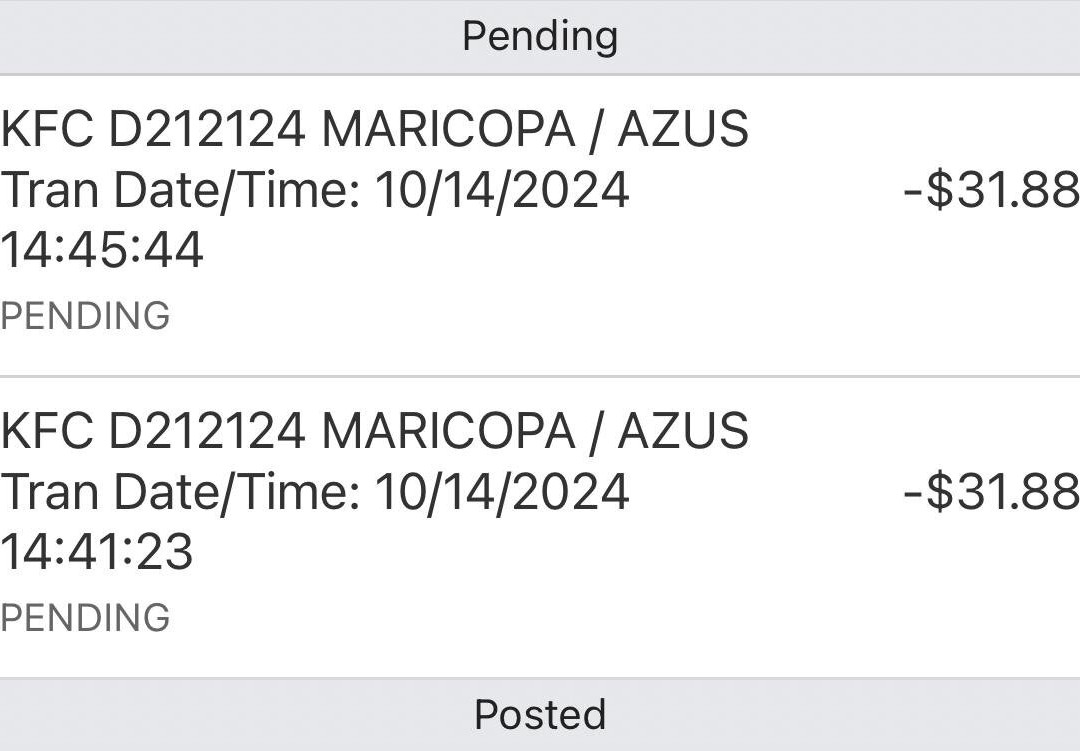
Task: Click "AZUS" location text in the 14:45:44 charge
Action: (x=683, y=130)
